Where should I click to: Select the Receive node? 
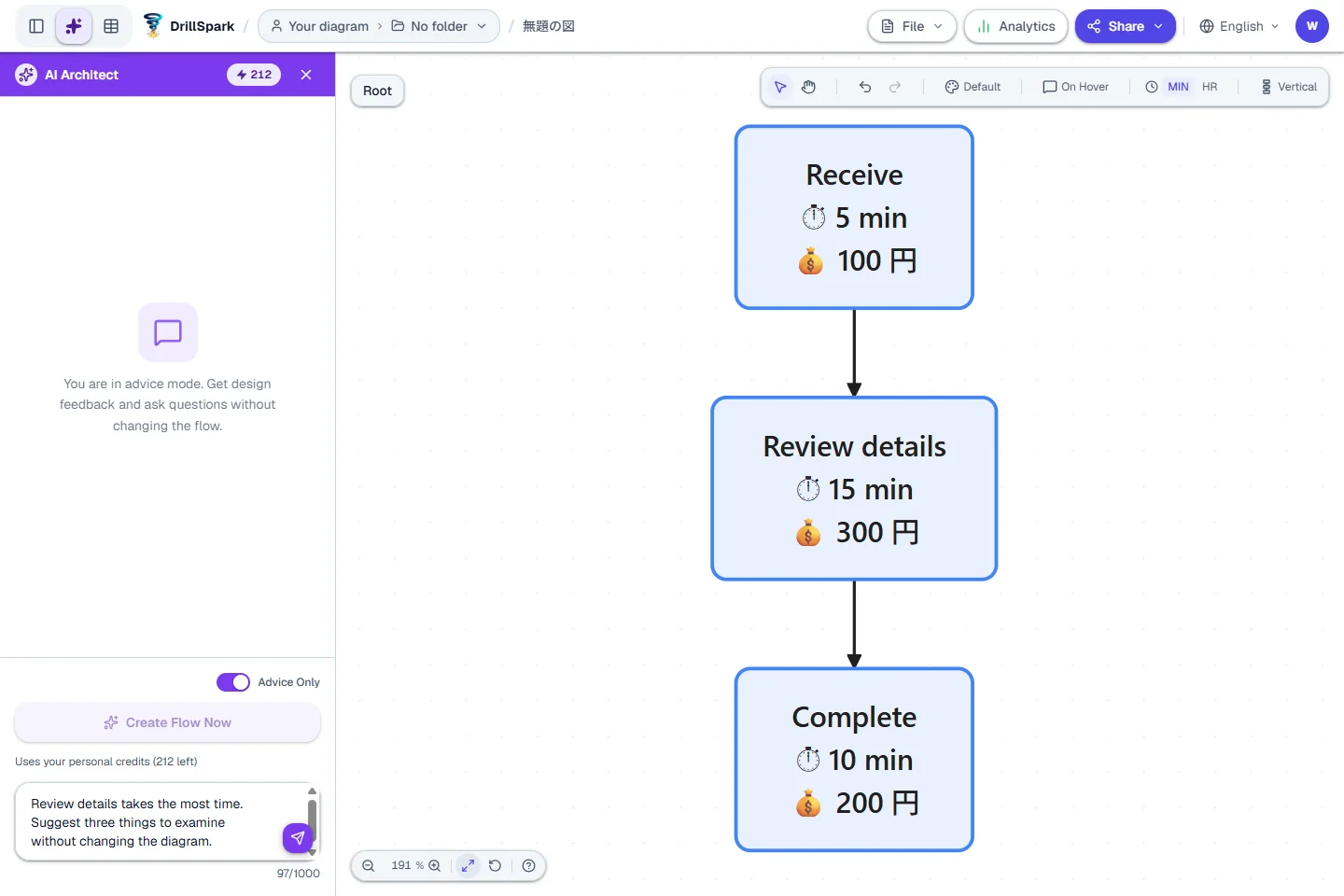tap(854, 217)
